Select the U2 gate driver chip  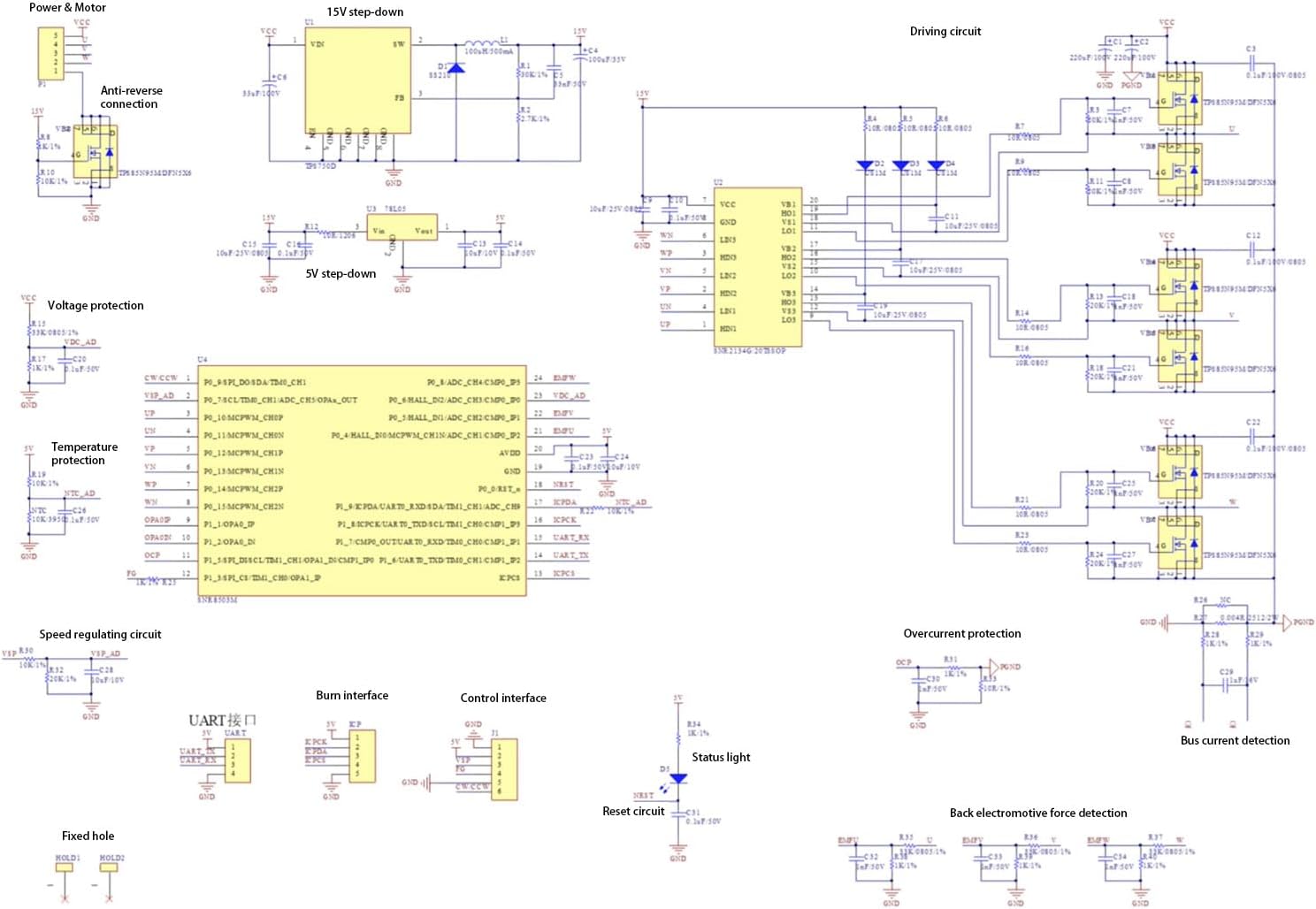(x=757, y=266)
